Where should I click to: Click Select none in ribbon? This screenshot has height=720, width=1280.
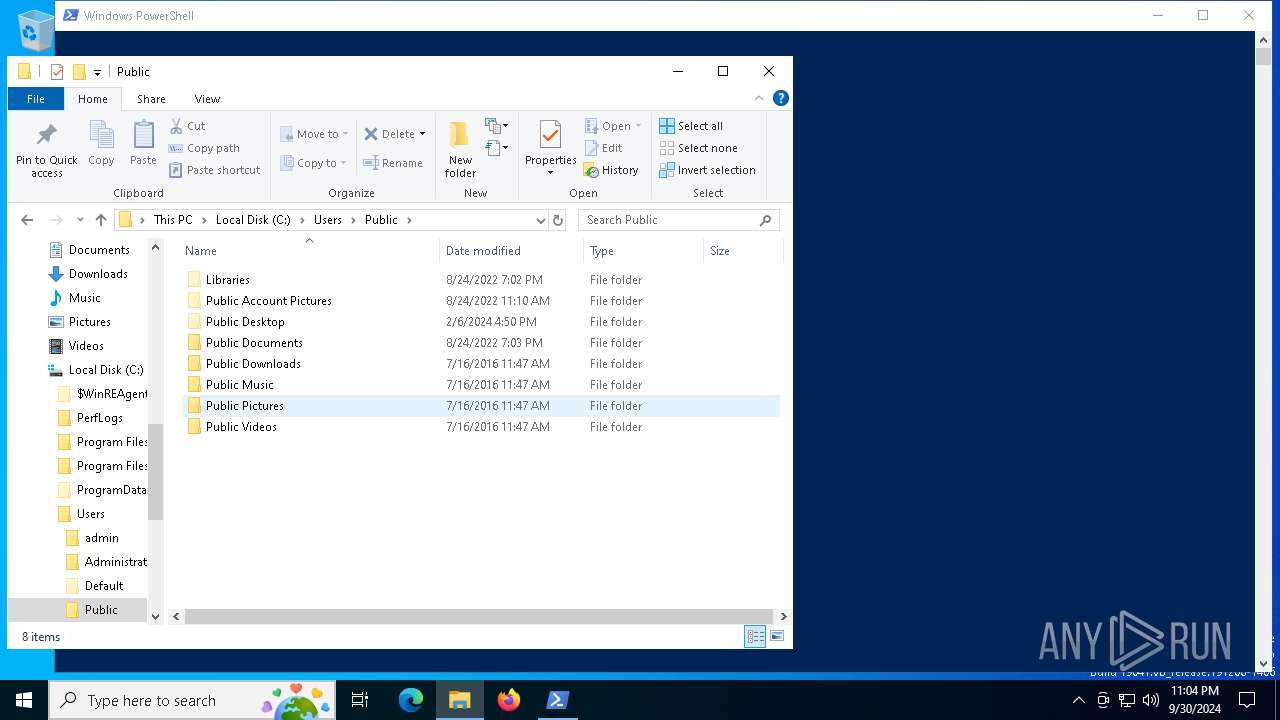coord(698,148)
